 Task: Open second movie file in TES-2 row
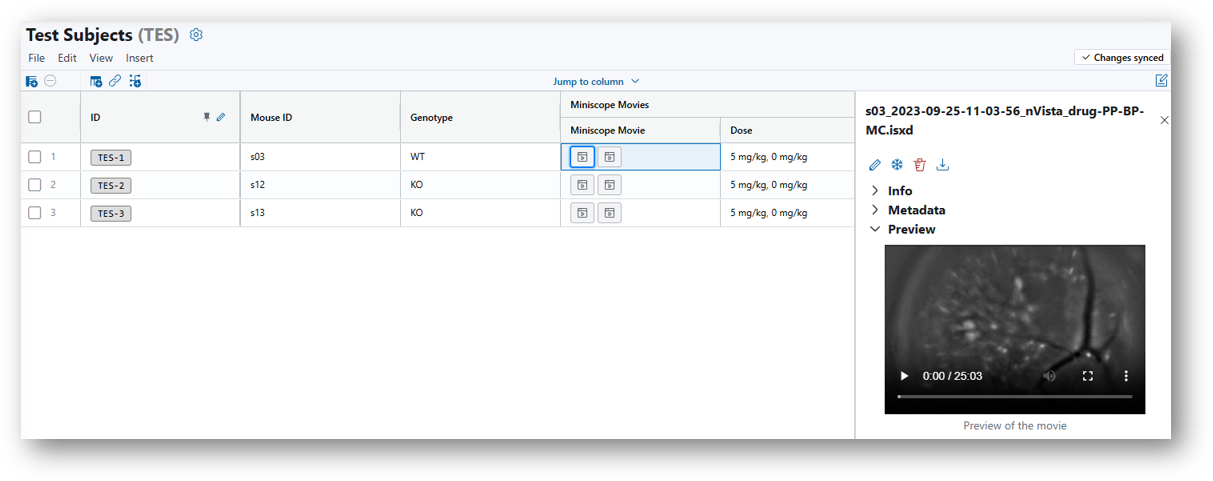pos(609,185)
